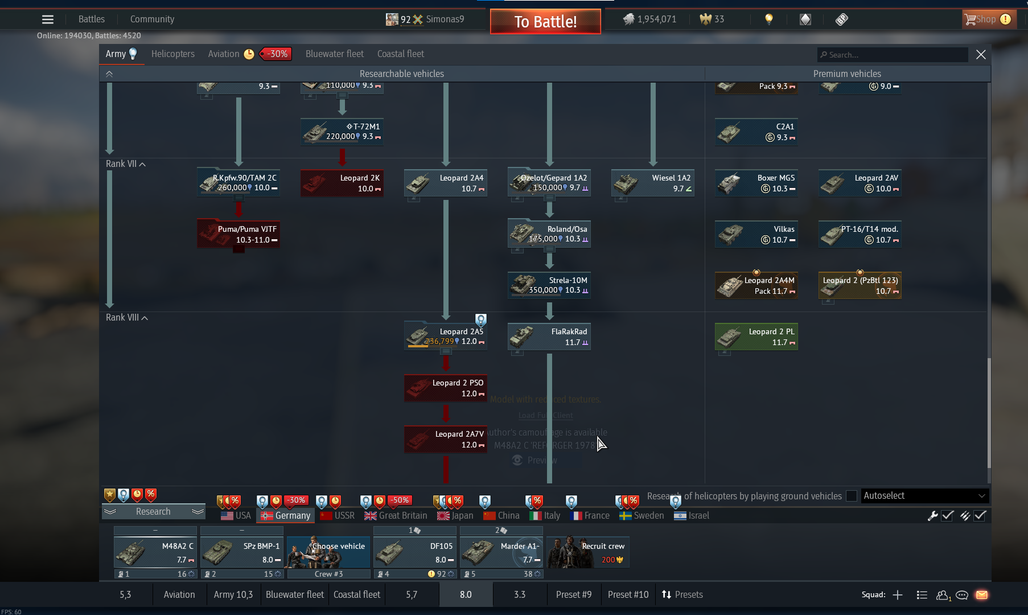This screenshot has height=615, width=1028.
Task: Select the Japan nation flag
Action: tap(443, 515)
